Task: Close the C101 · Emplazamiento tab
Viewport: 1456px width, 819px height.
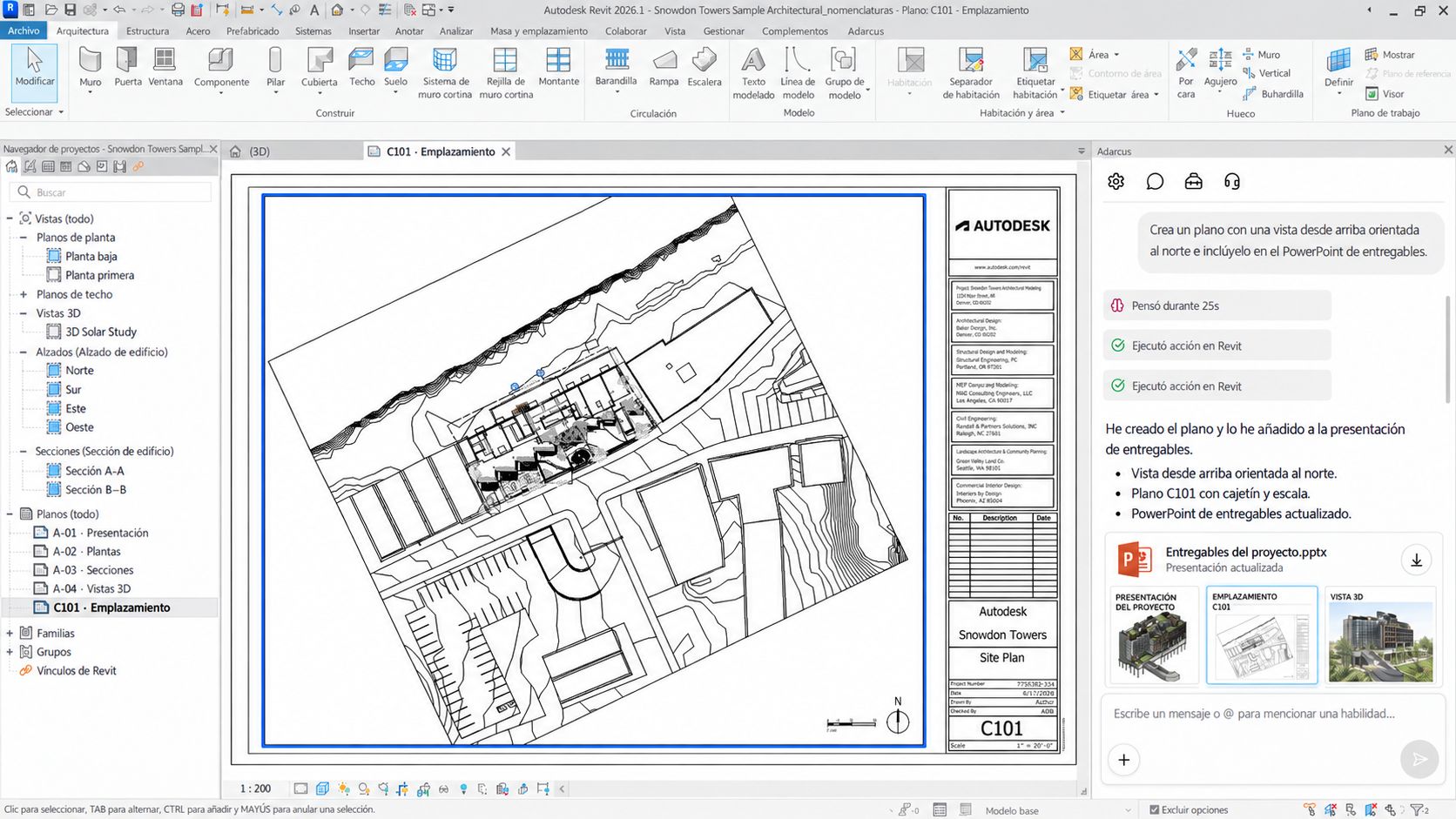Action: tap(505, 151)
